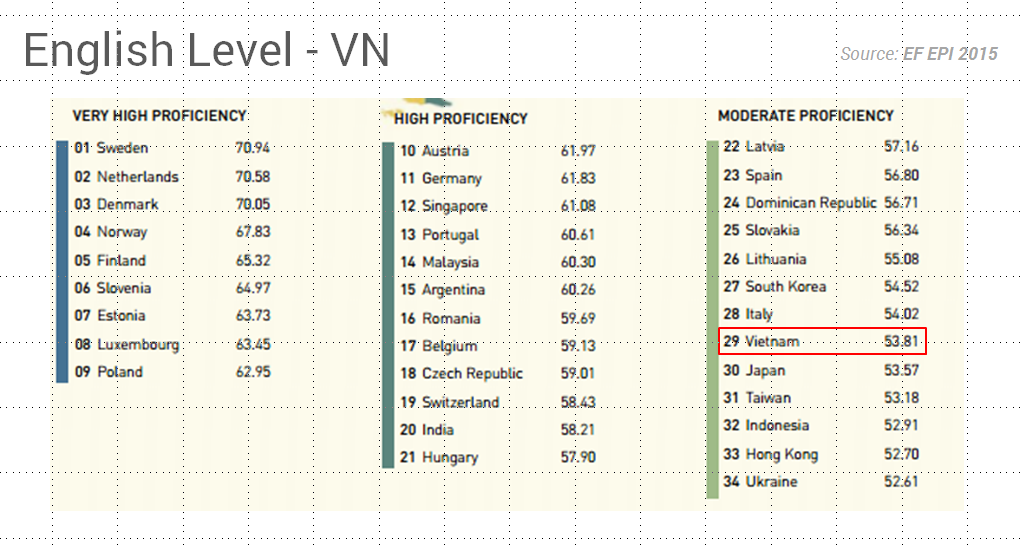Select the '15 Argentina' entry
Image resolution: width=1023 pixels, height=549 pixels.
[442, 290]
